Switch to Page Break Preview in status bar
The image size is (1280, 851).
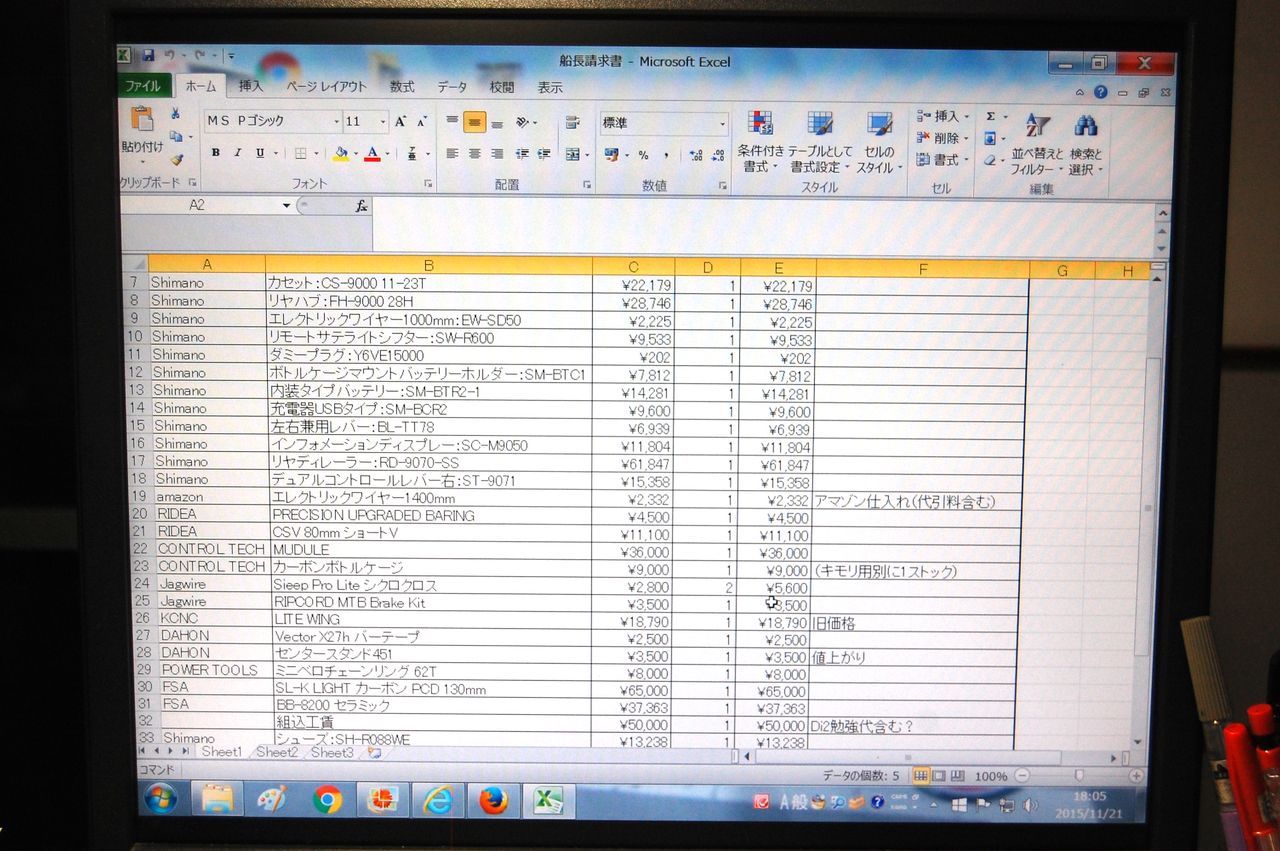coord(958,776)
